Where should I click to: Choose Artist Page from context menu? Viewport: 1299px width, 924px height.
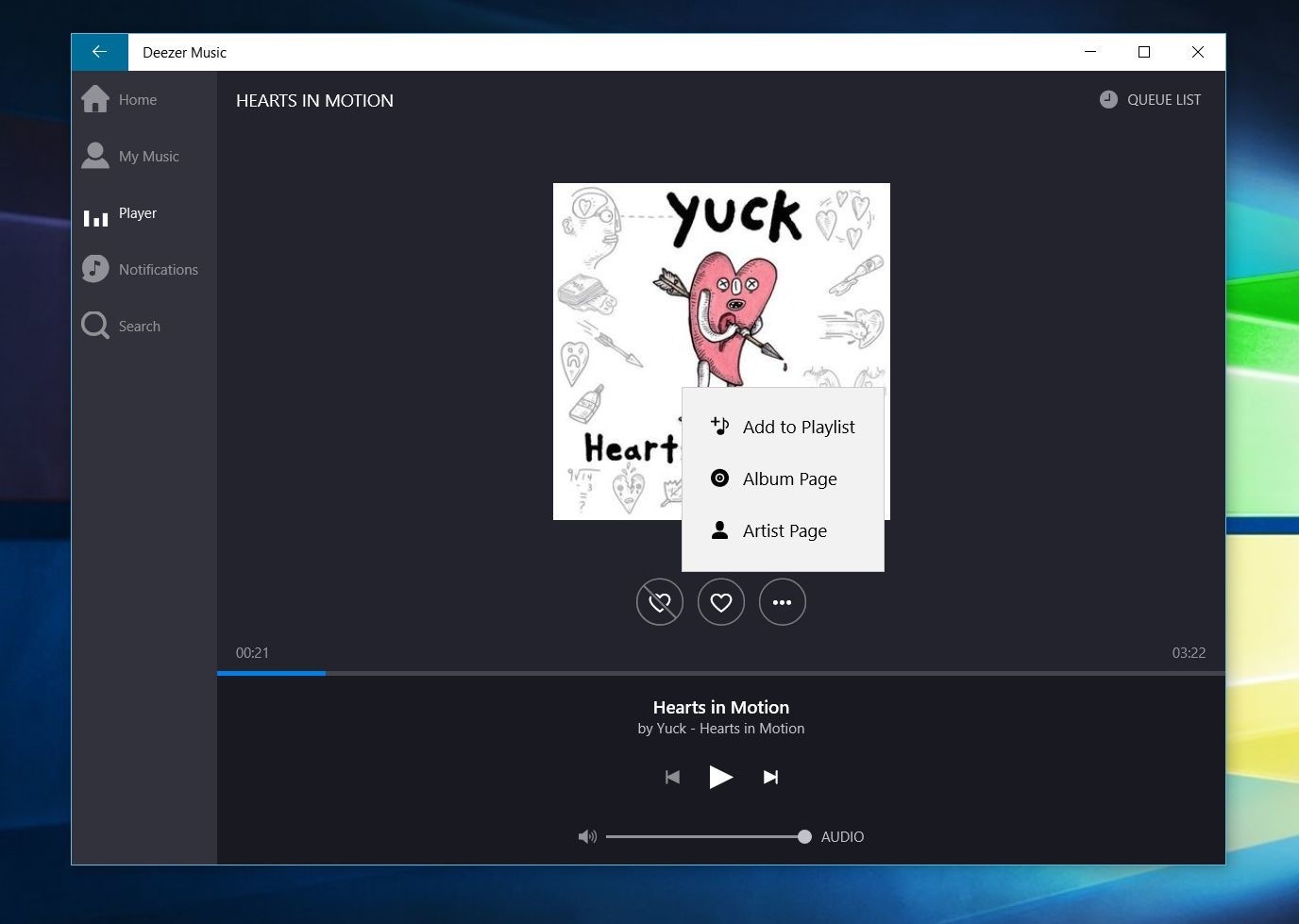[783, 530]
